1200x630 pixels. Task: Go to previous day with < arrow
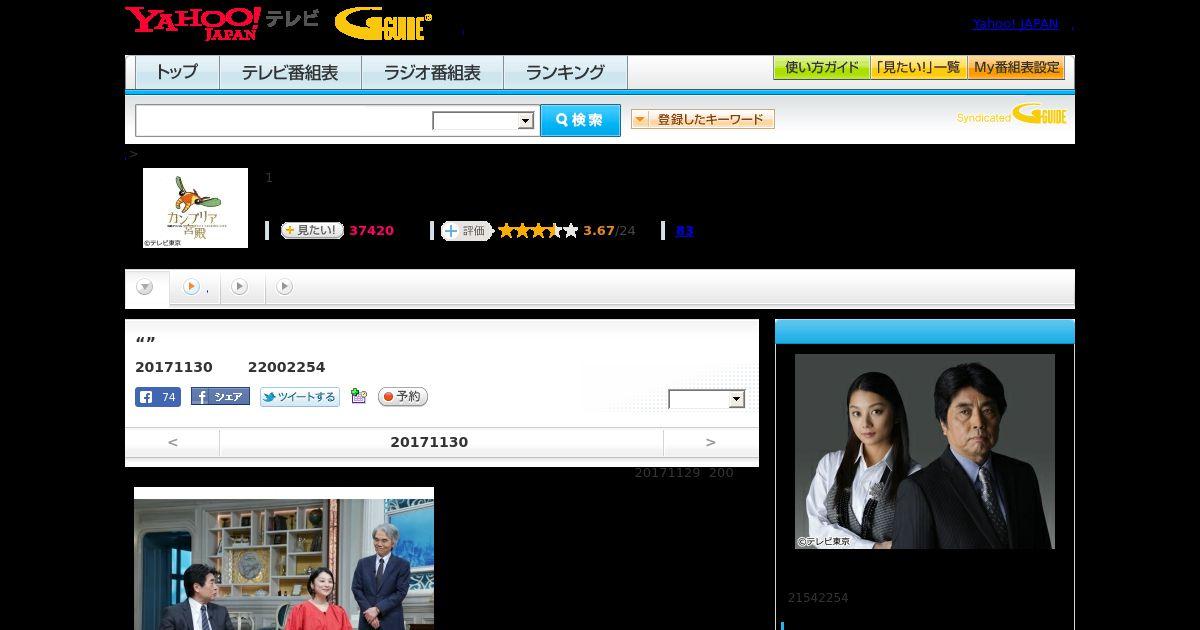tap(173, 442)
